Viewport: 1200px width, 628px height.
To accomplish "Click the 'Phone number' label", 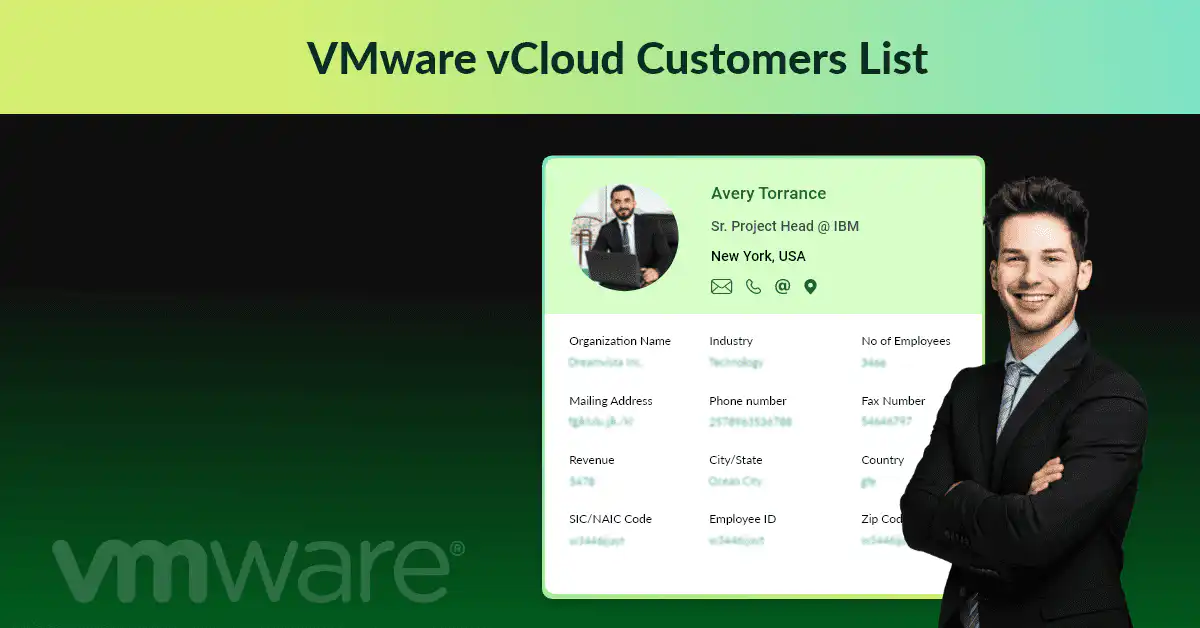I will coord(748,401).
